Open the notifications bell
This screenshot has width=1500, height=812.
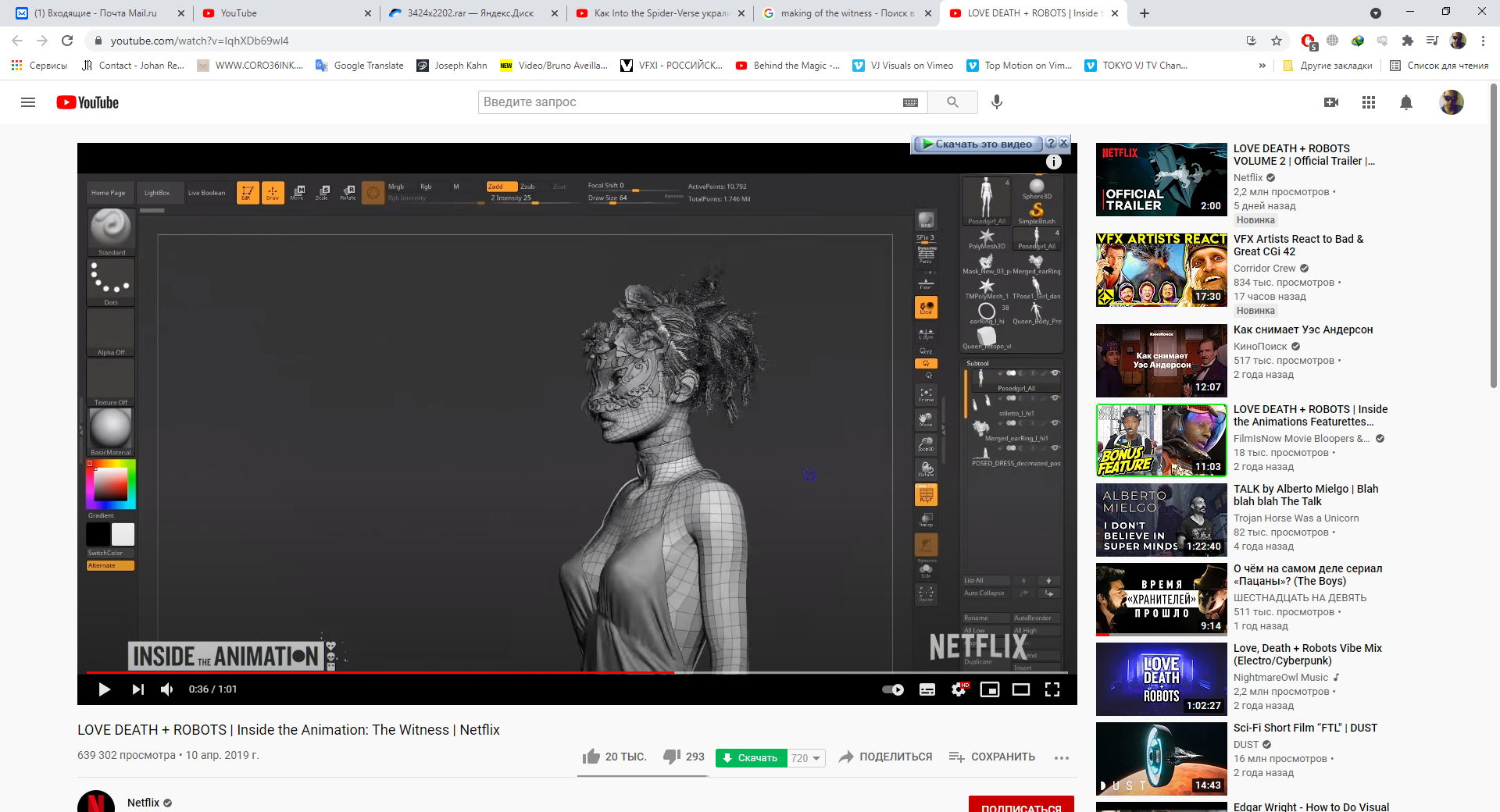click(1406, 102)
